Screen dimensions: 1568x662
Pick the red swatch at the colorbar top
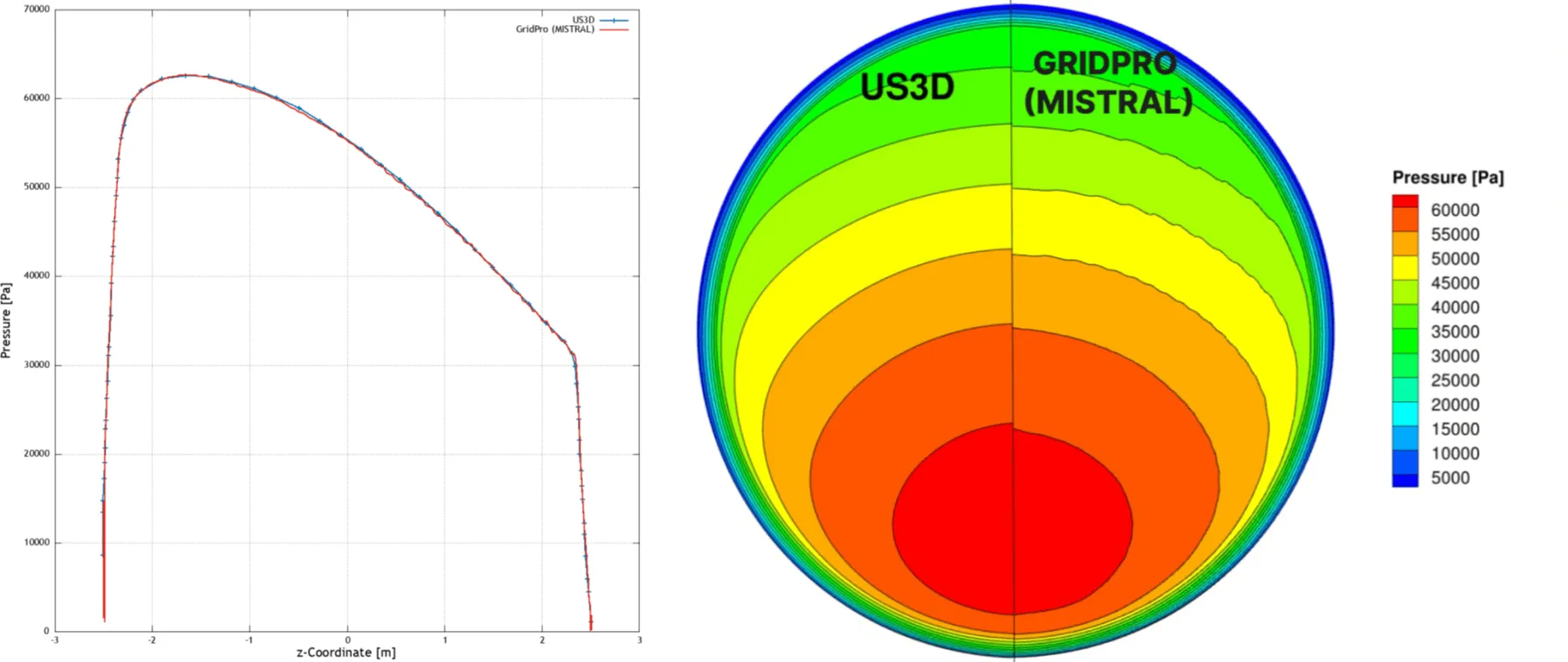(x=1405, y=201)
